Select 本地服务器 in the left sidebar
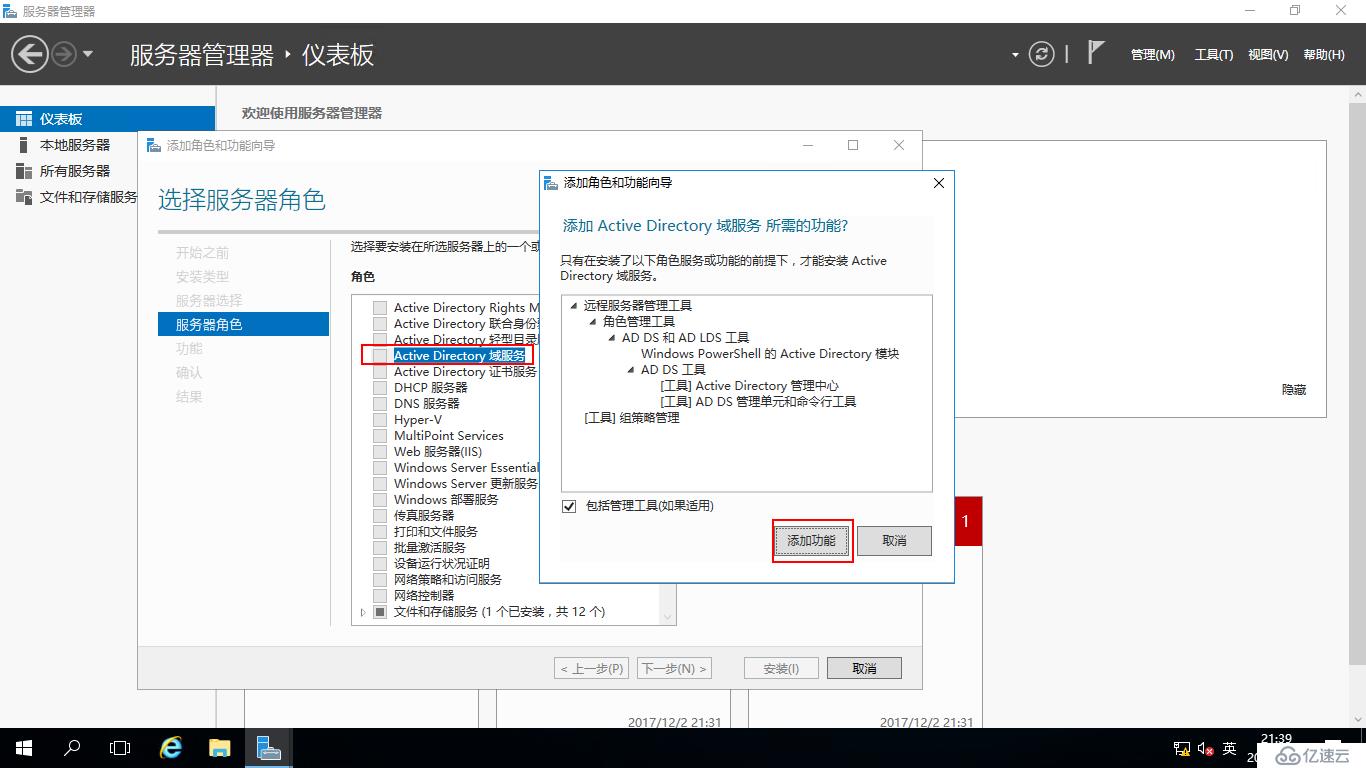This screenshot has width=1366, height=768. tap(75, 145)
